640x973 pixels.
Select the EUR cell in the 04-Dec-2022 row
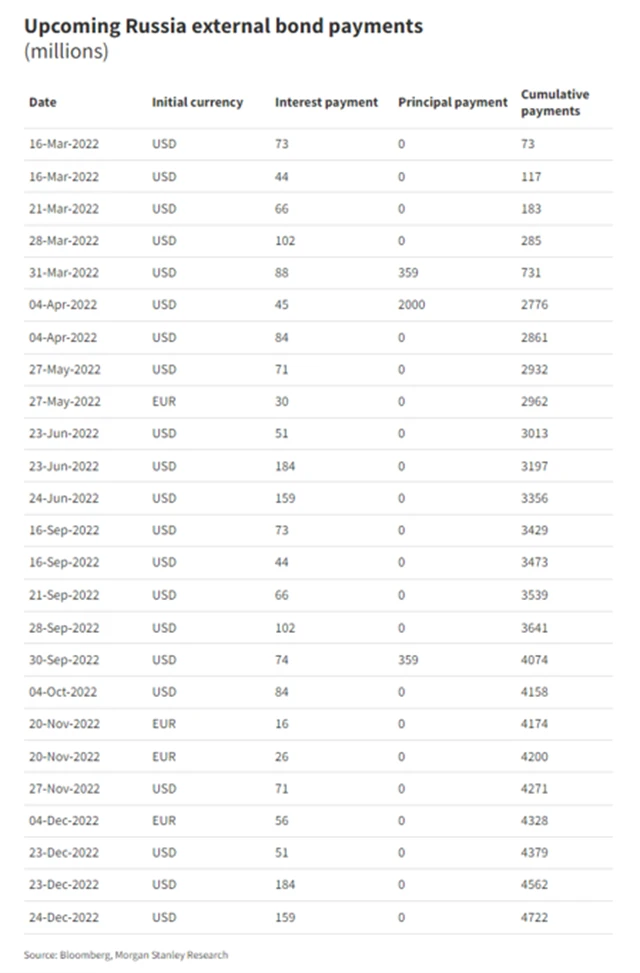point(164,821)
